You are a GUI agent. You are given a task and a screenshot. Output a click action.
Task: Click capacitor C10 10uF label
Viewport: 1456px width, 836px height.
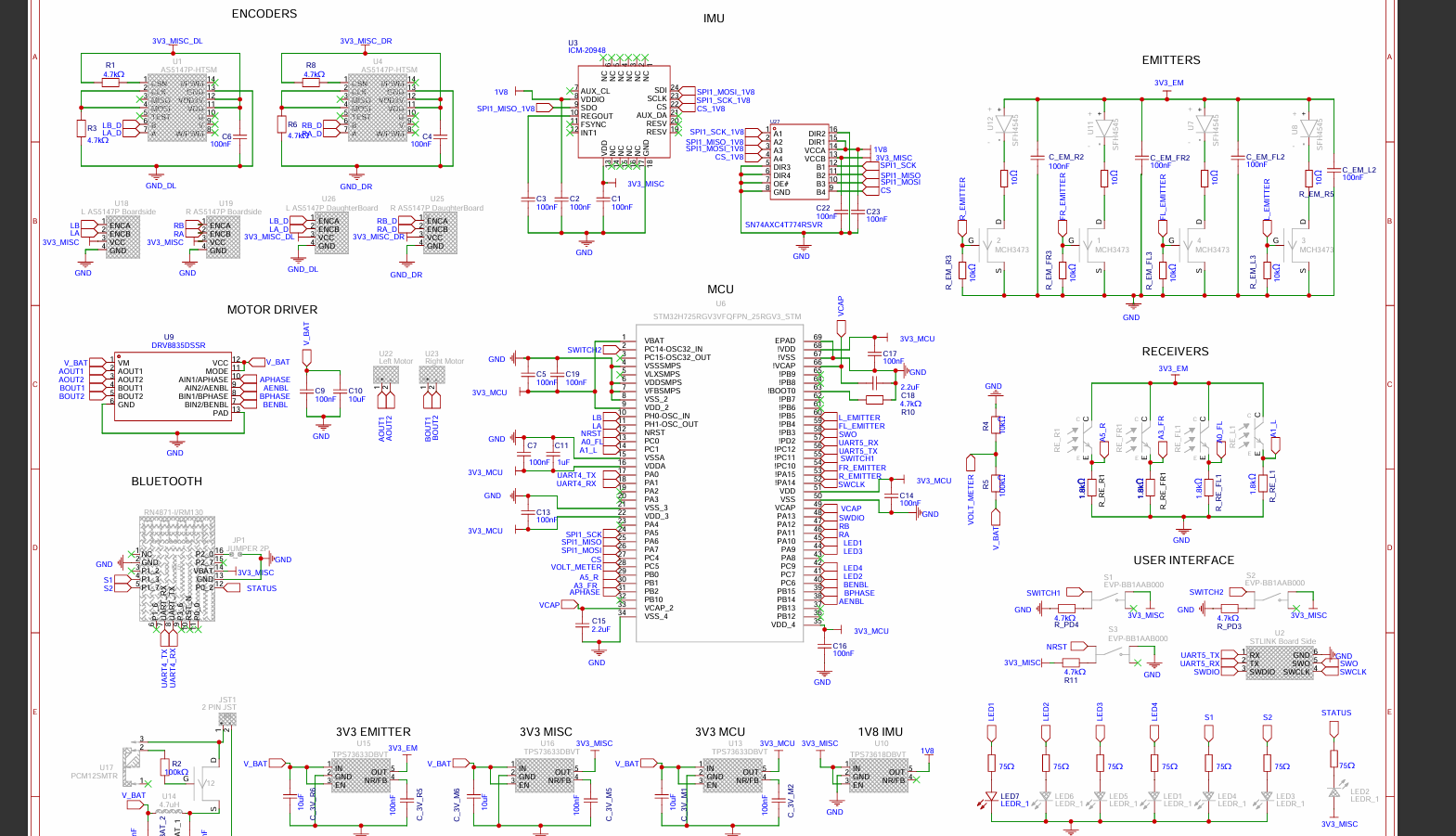[356, 395]
